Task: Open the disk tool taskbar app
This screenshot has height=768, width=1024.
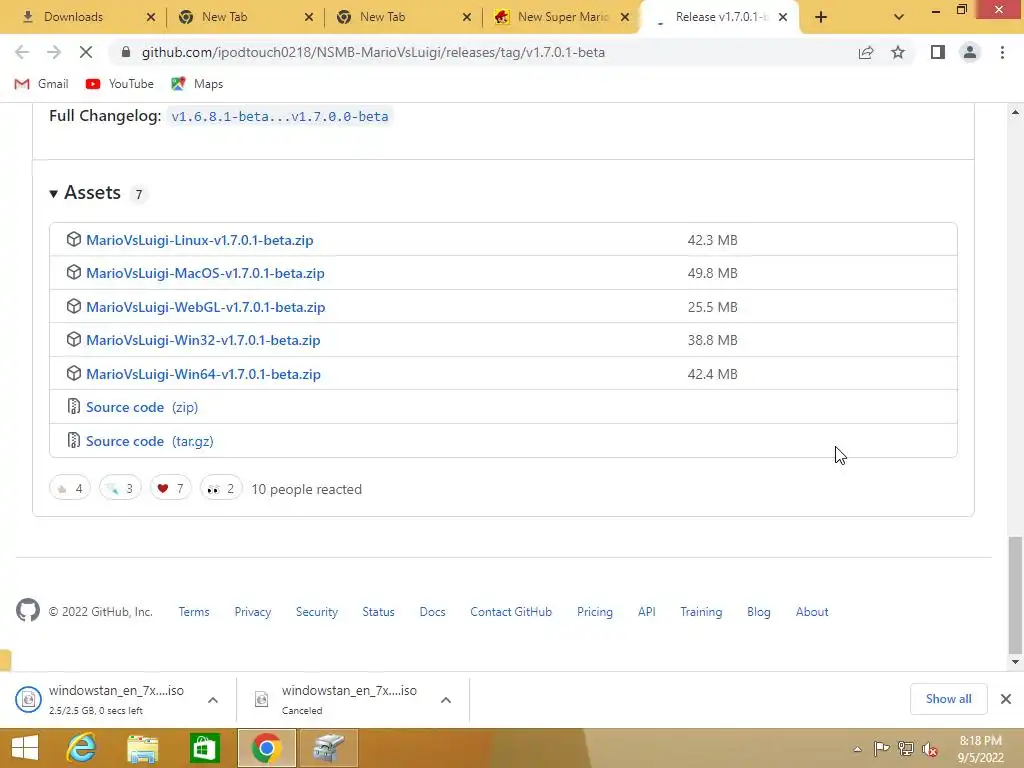Action: [328, 748]
